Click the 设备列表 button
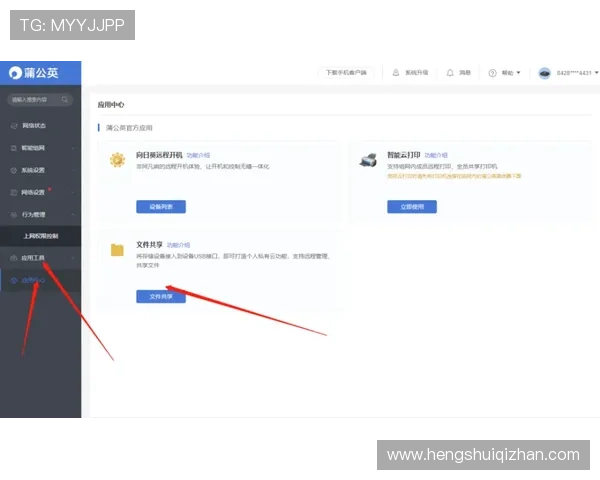This screenshot has height=480, width=600. 161,207
